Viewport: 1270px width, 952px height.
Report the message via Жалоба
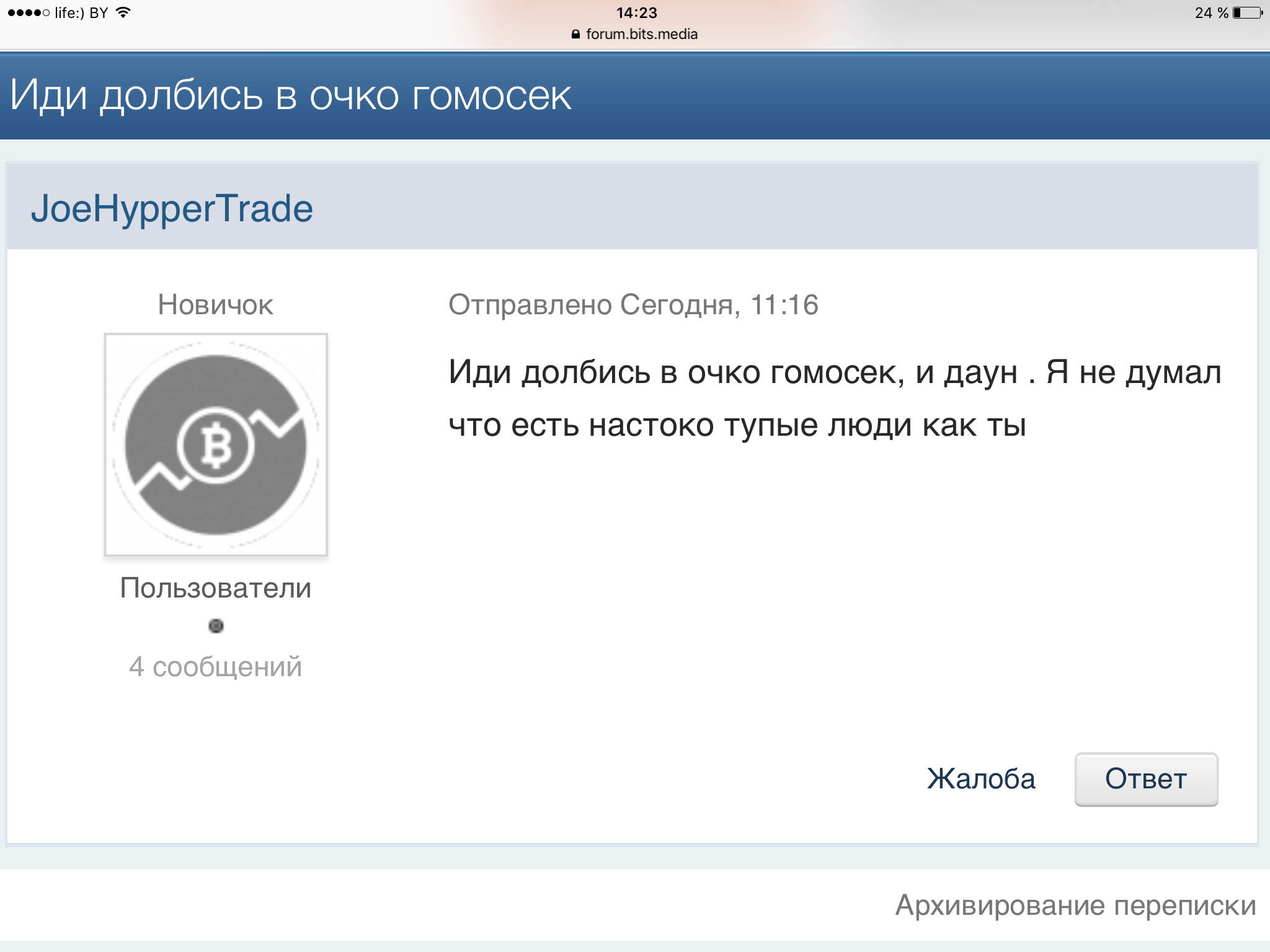tap(980, 779)
